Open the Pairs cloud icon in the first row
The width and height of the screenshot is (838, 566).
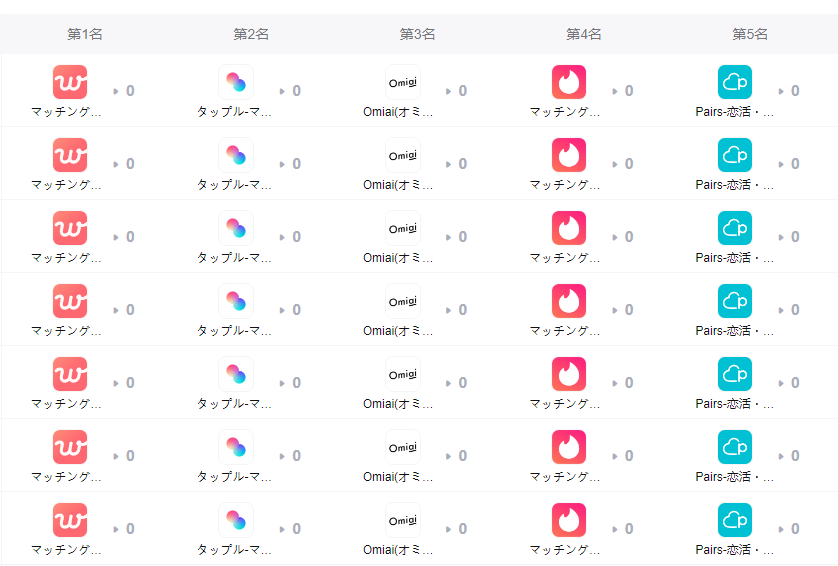735,82
